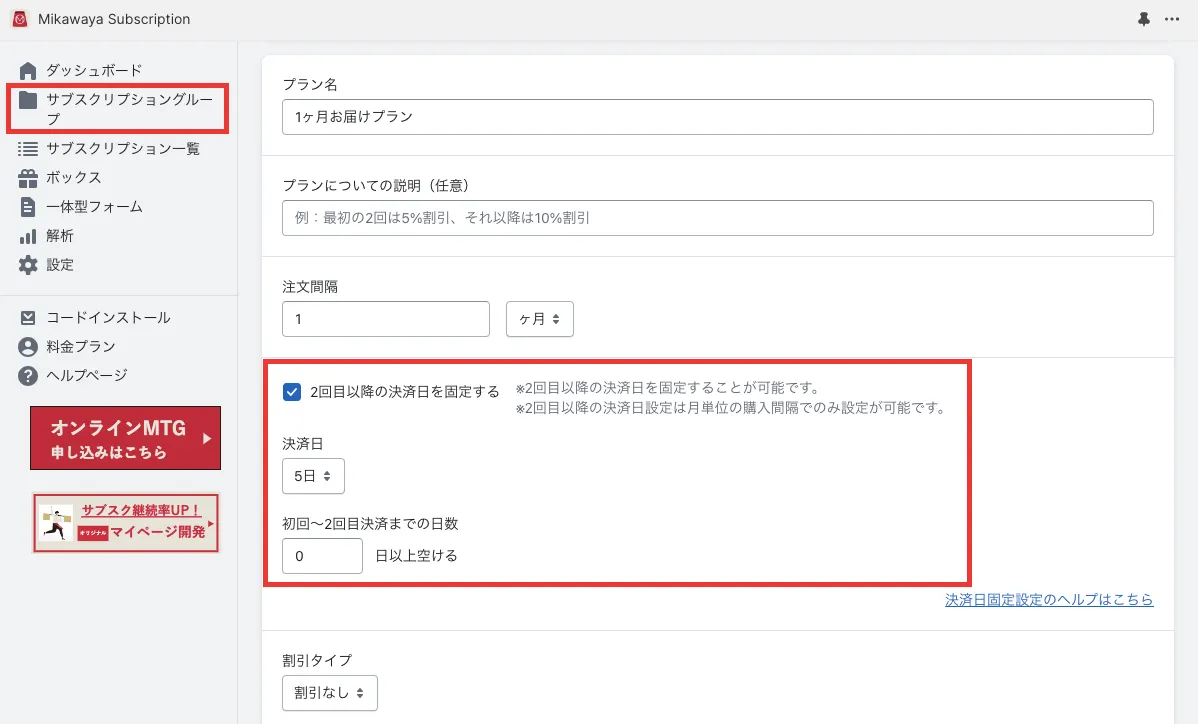
Task: Open the ヶ月 interval unit dropdown
Action: 540,319
